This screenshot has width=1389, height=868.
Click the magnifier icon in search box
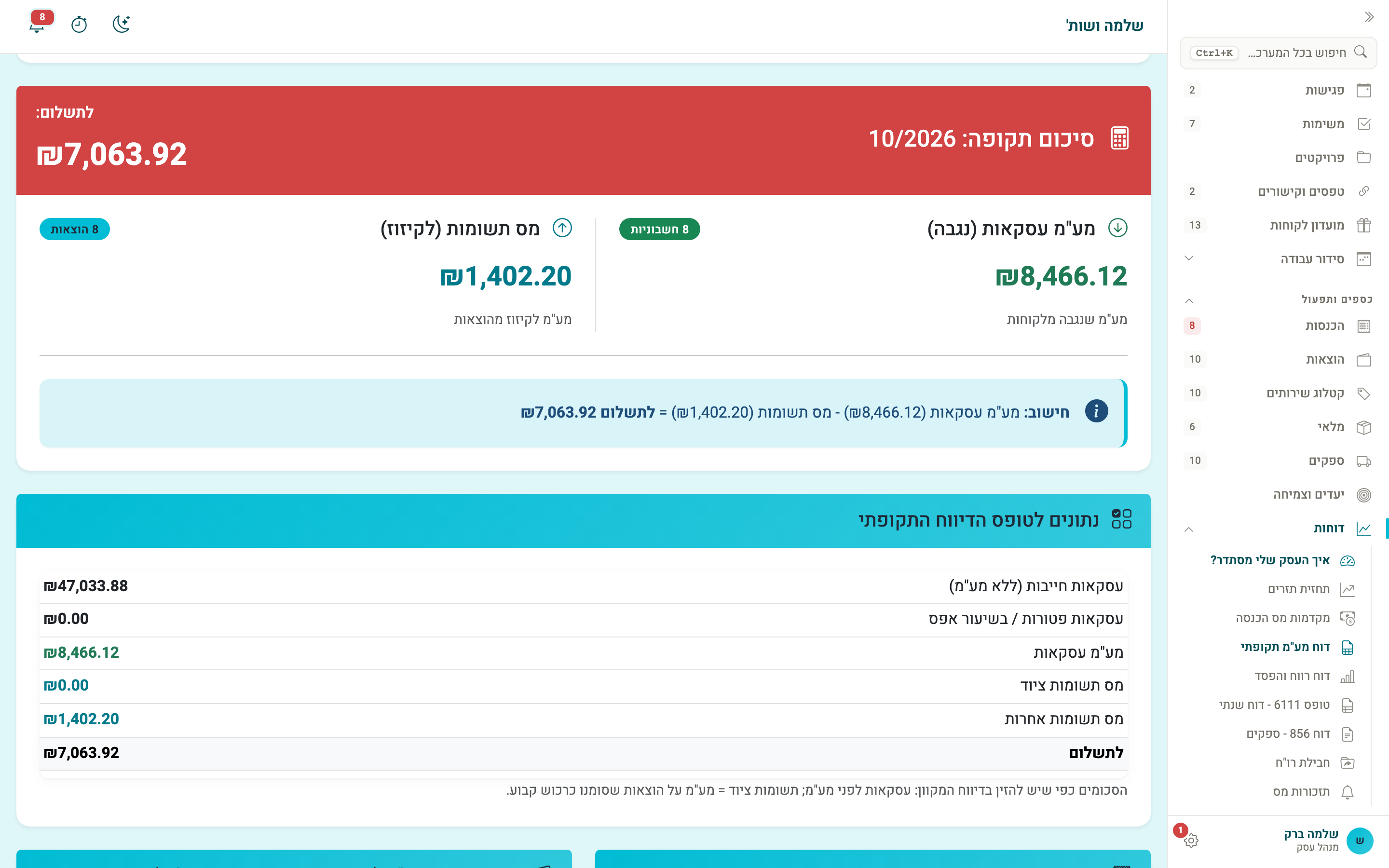pyautogui.click(x=1360, y=52)
